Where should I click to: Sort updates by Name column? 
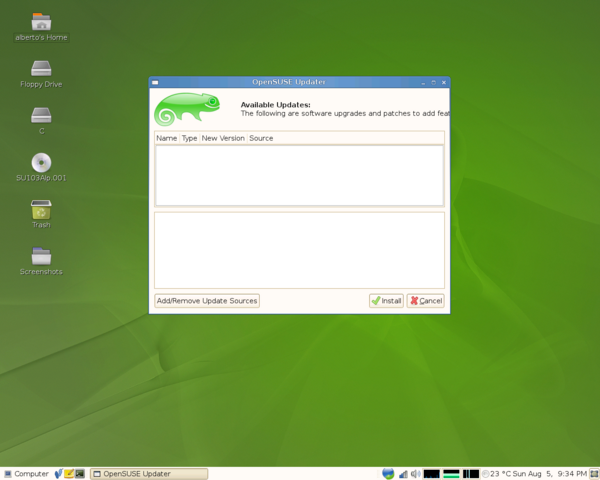166,138
